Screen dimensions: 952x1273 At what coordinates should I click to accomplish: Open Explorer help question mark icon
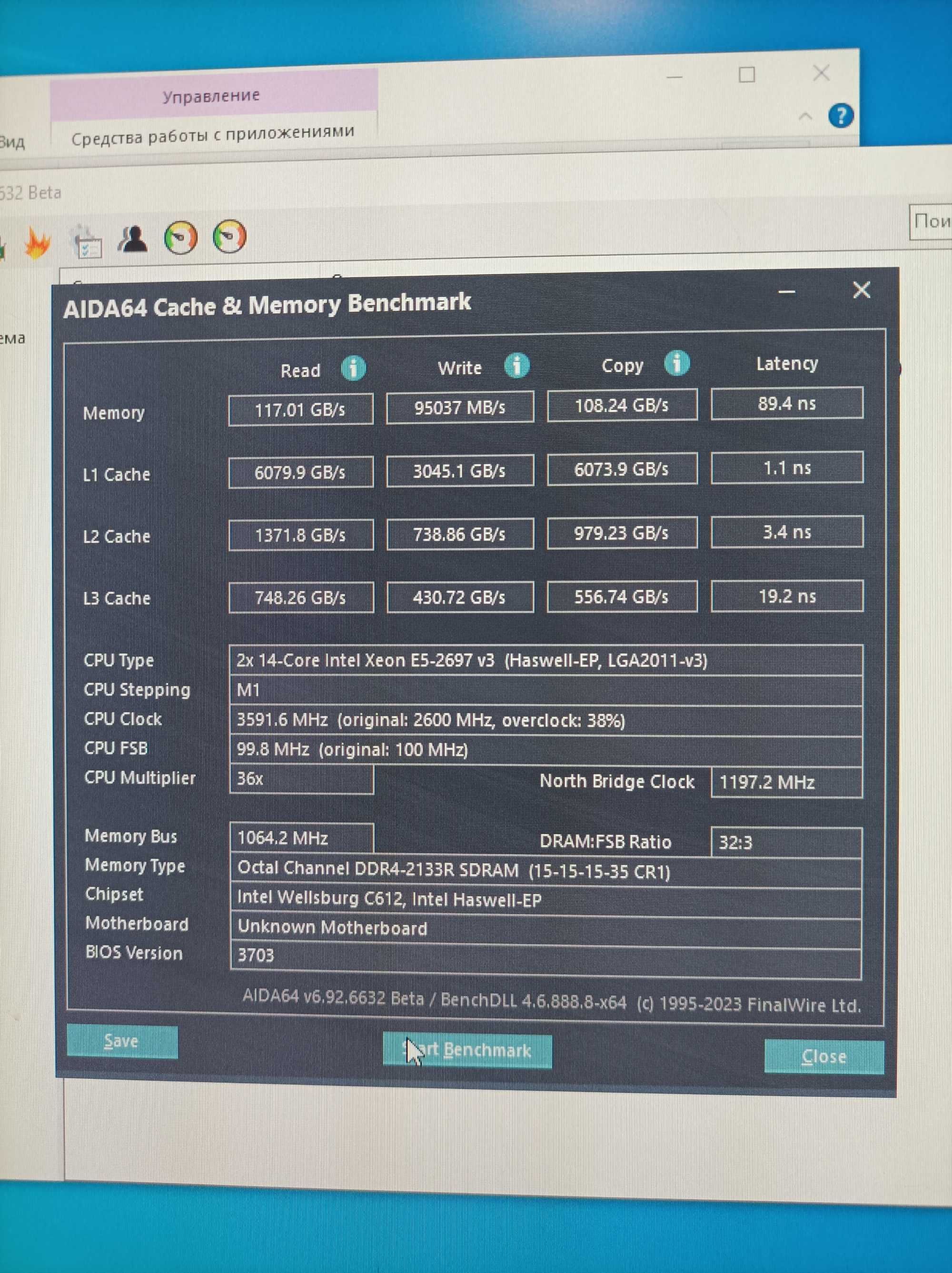[840, 116]
